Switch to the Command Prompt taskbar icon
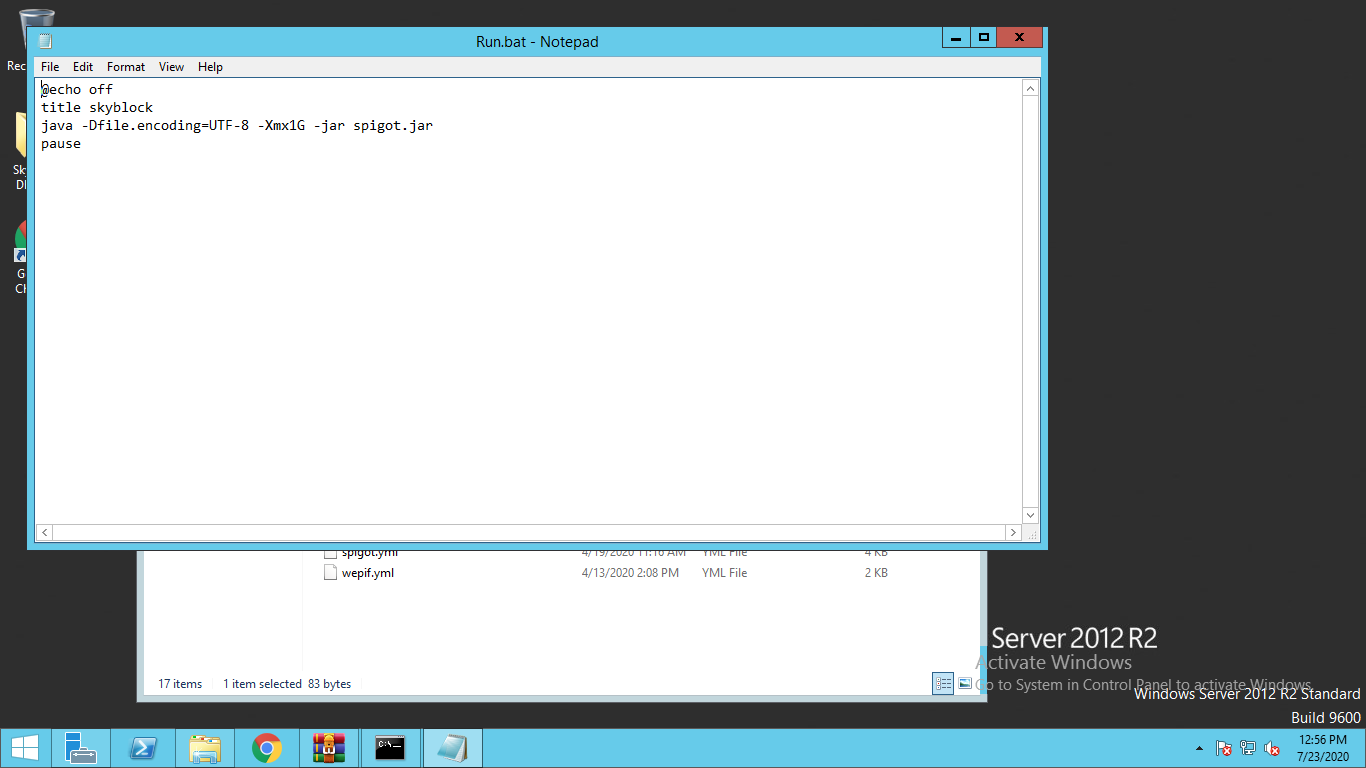This screenshot has height=768, width=1366. [x=390, y=748]
